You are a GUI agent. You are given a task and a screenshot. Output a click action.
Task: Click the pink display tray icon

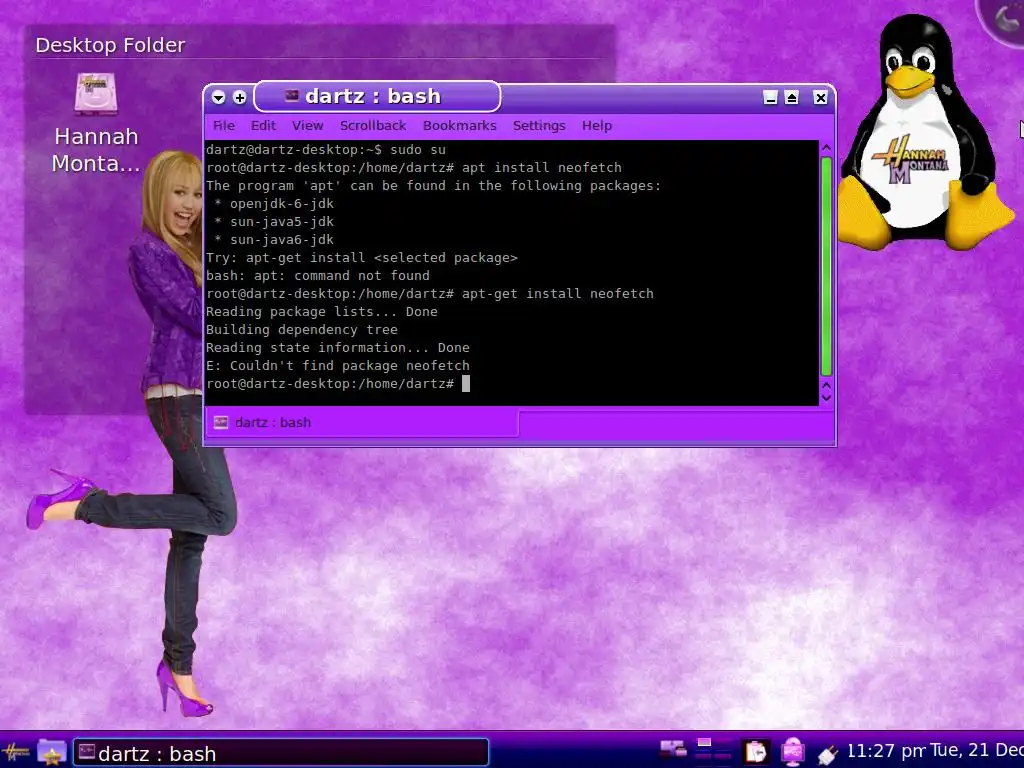(x=792, y=752)
